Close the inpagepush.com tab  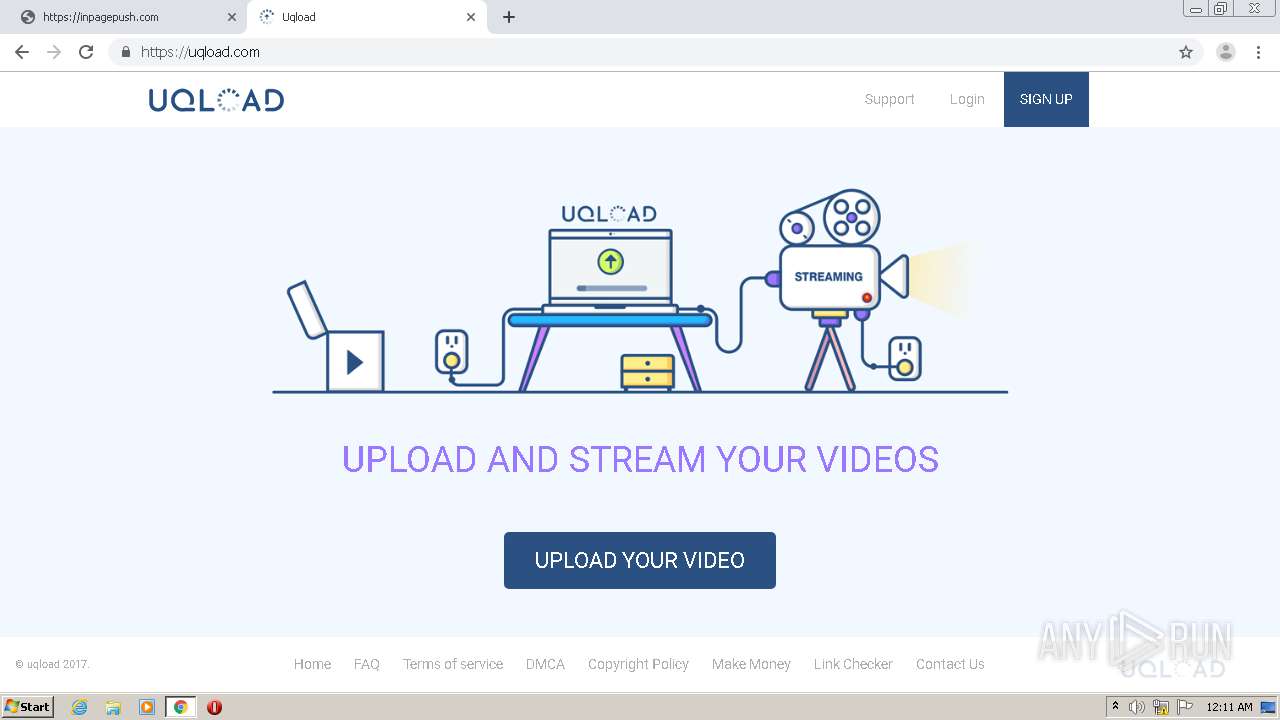pos(232,17)
